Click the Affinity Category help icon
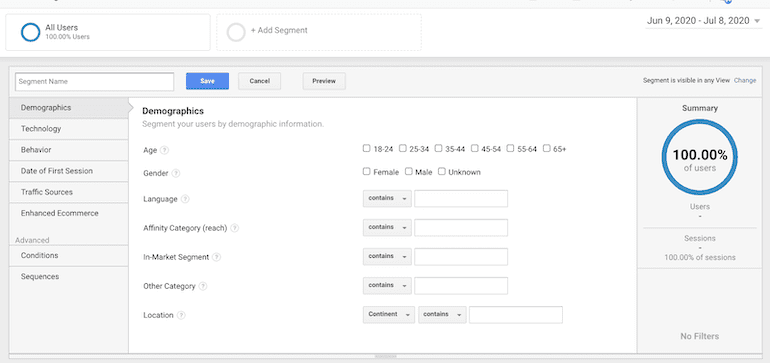Screen dimensions: 770x363 [x=235, y=228]
